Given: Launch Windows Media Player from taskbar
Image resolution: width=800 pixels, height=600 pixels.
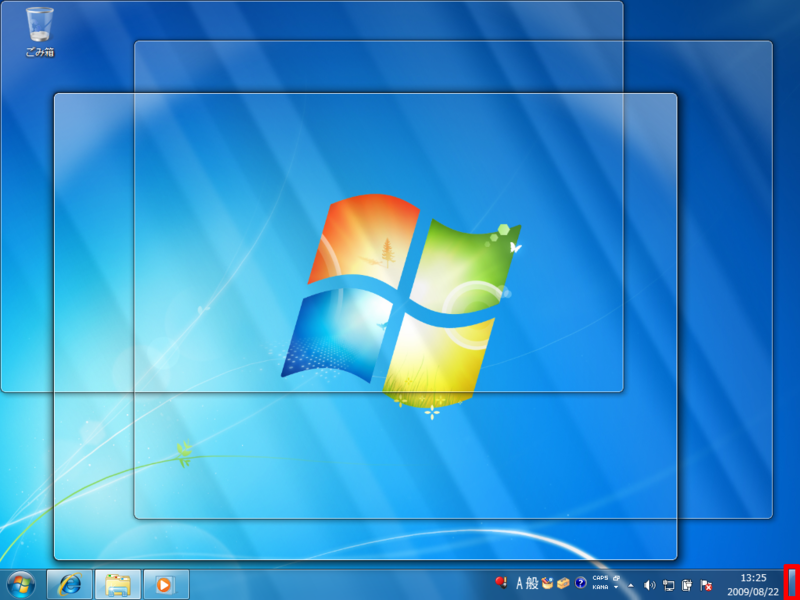Looking at the screenshot, I should pos(166,585).
